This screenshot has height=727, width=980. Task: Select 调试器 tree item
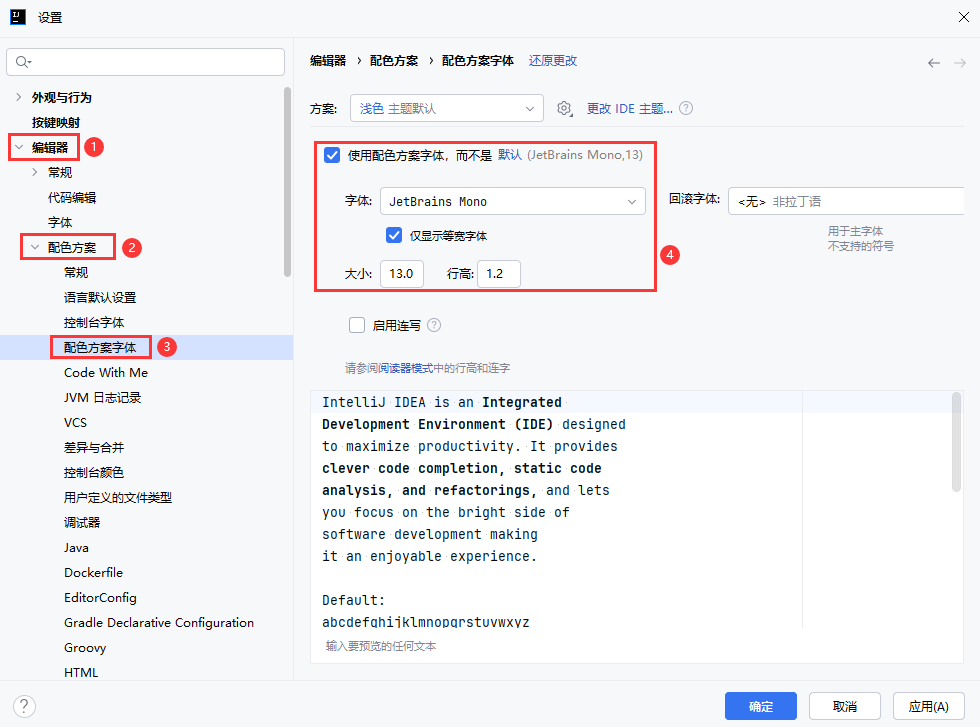coord(82,523)
